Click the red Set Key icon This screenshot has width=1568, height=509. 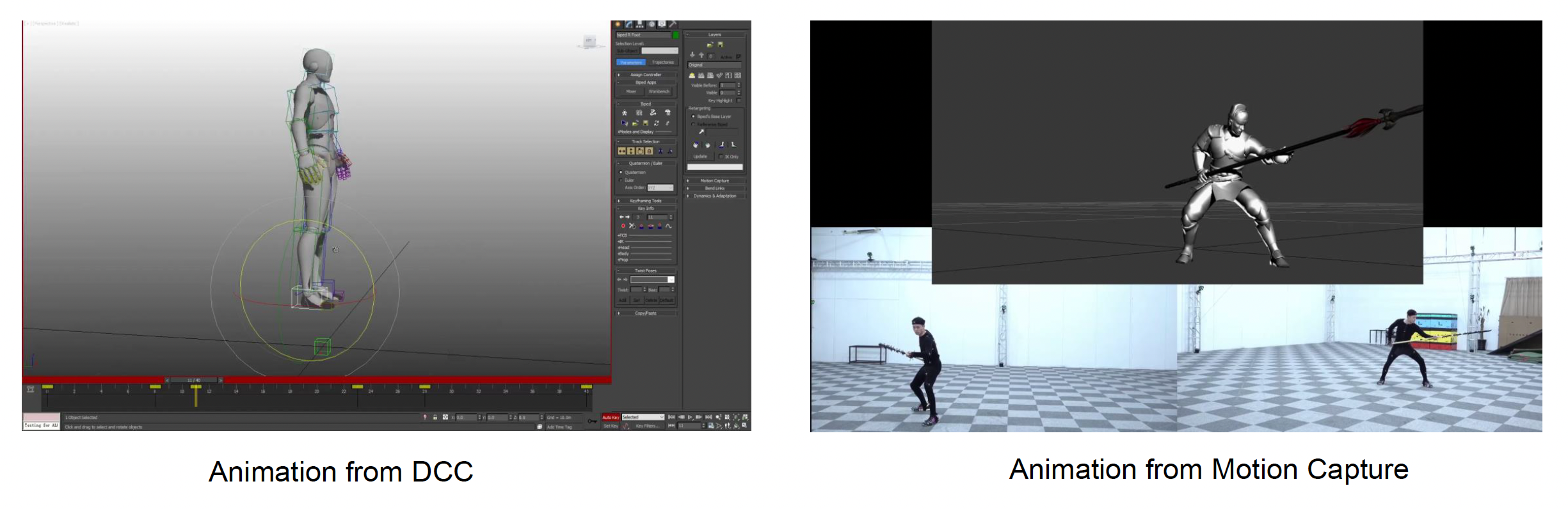click(x=623, y=226)
